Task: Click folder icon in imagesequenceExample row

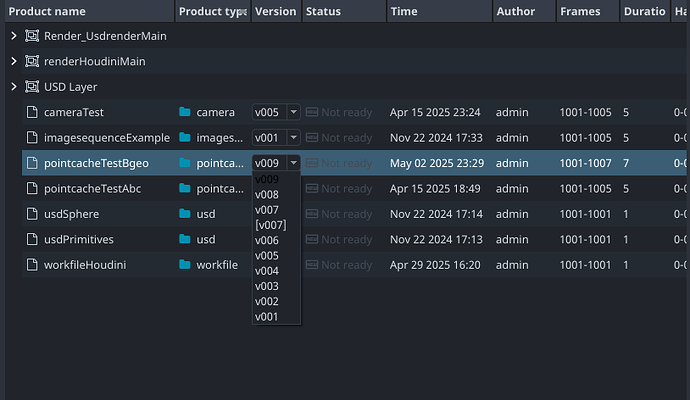Action: [x=185, y=138]
